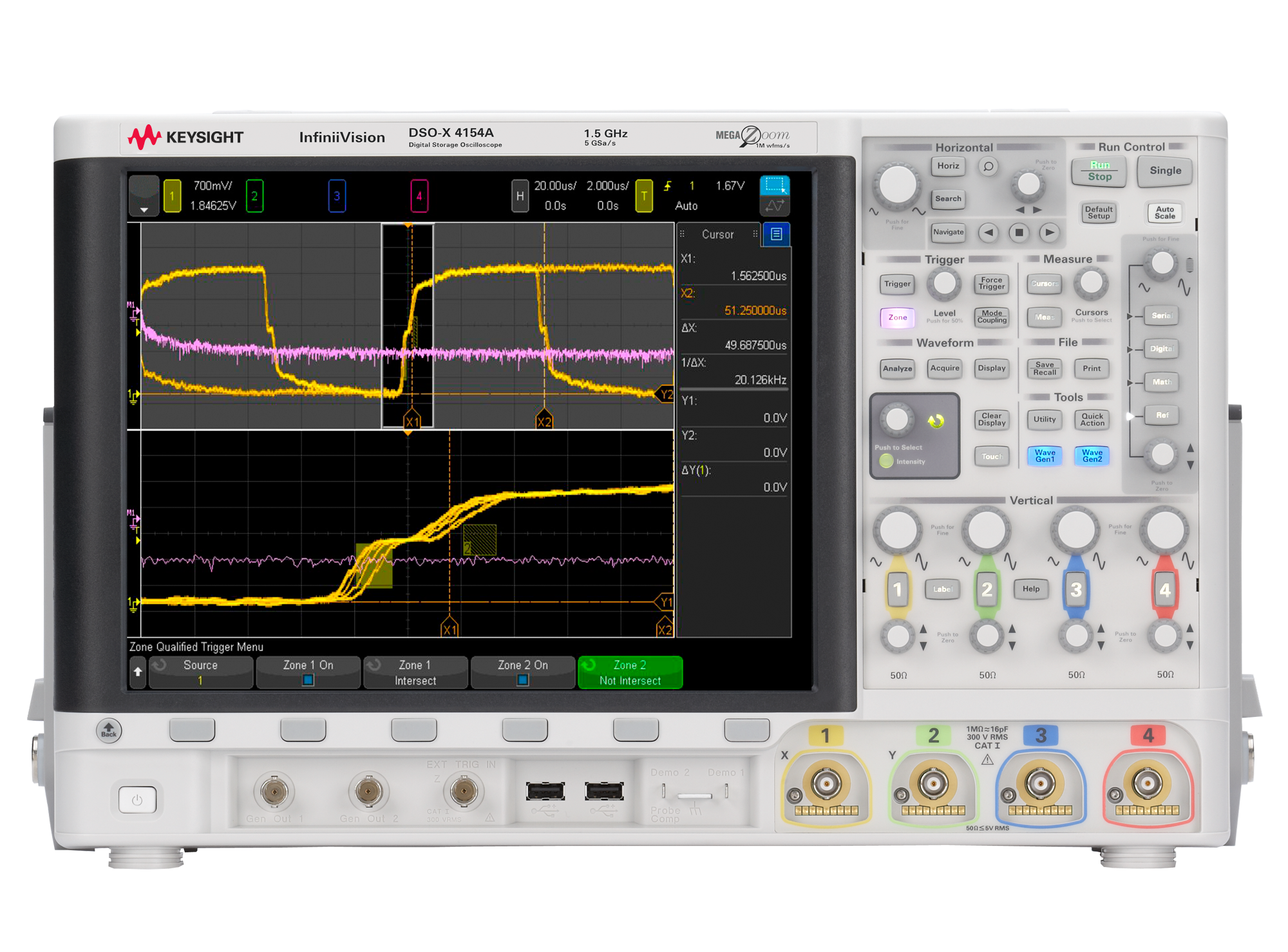This screenshot has width=1288, height=952.
Task: Open the Zone 2 Not Intersect softkey
Action: pyautogui.click(x=630, y=672)
